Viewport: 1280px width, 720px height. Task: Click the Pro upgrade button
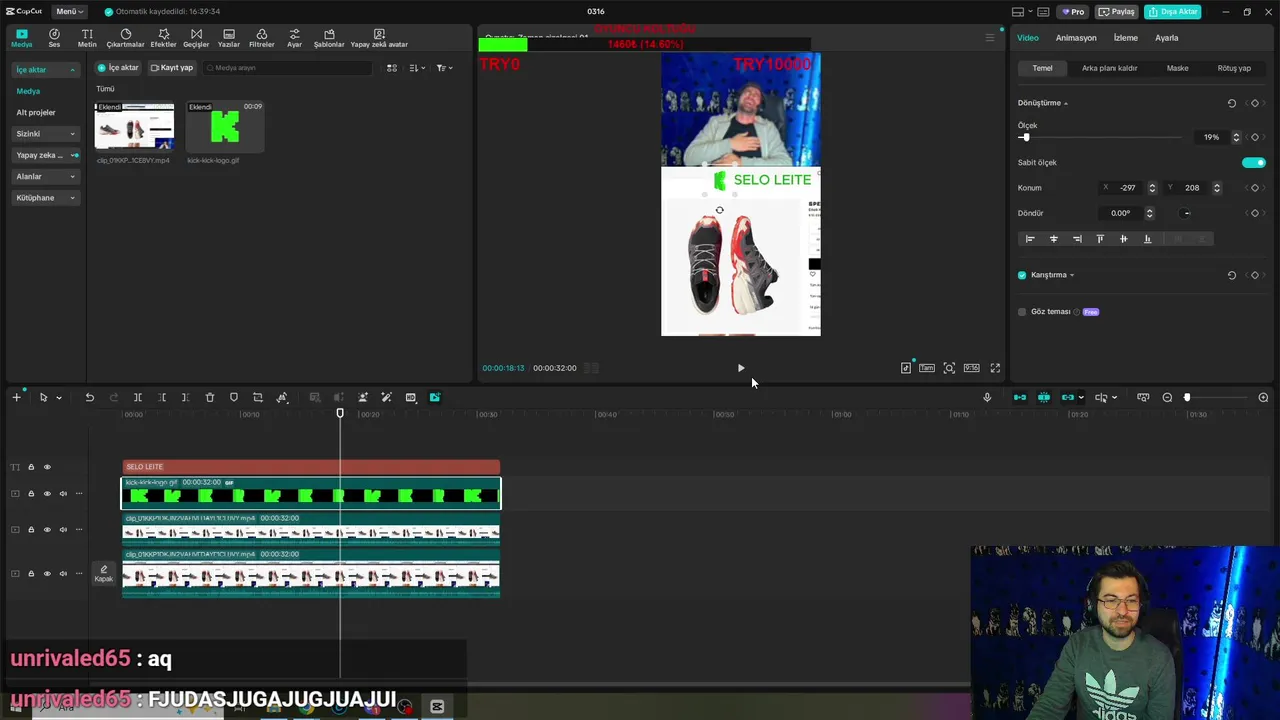click(x=1073, y=12)
